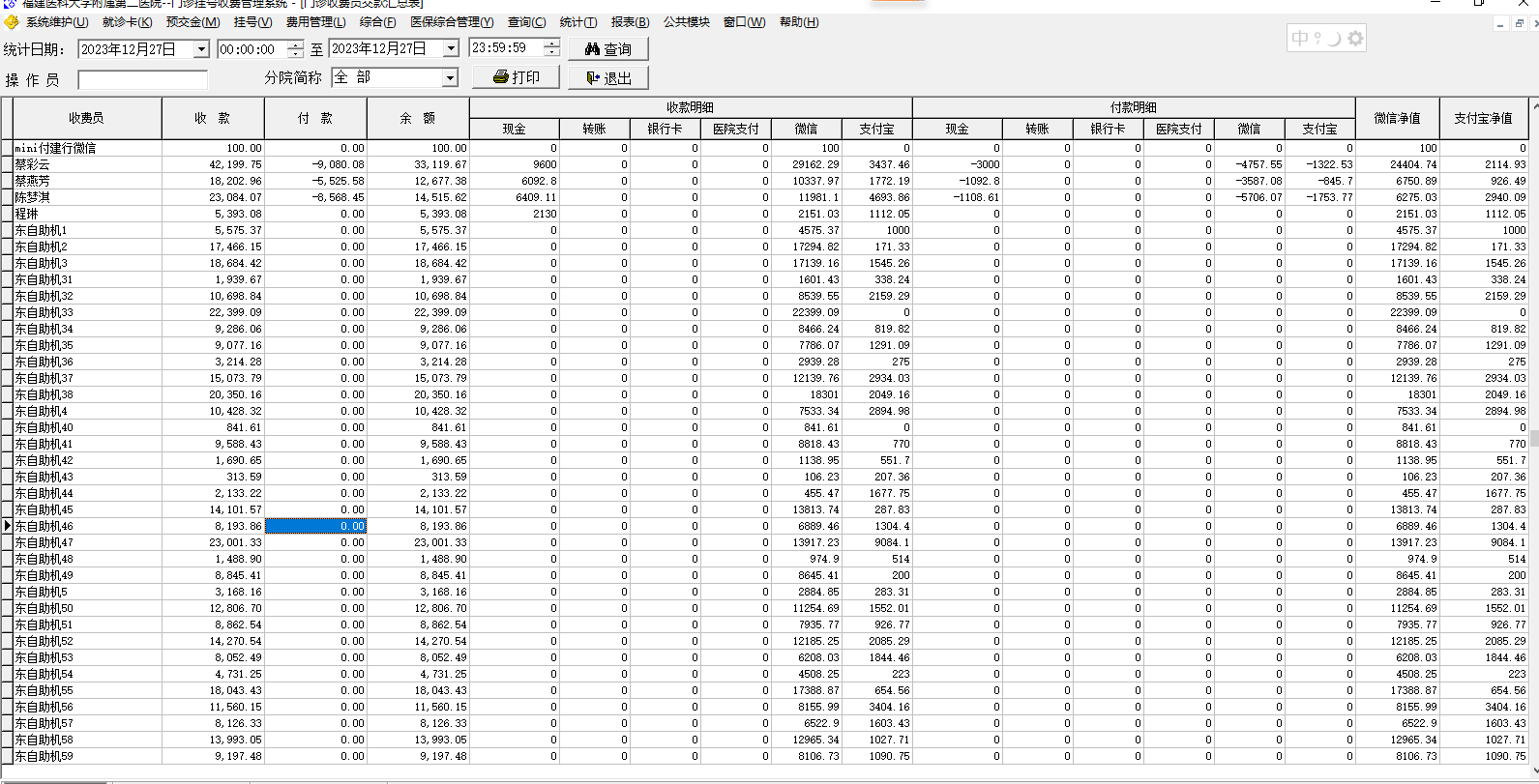Open the 窗口(W) menu
This screenshot has width=1539, height=784.
(745, 22)
